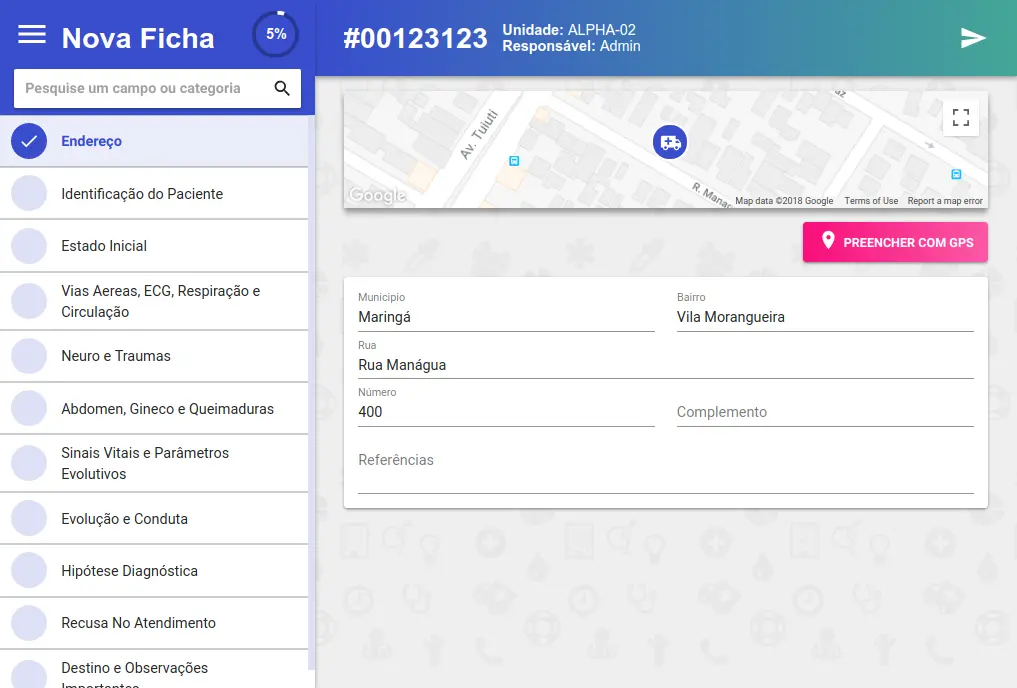This screenshot has width=1017, height=688.
Task: Open Identificação do Paciente section
Action: click(142, 194)
